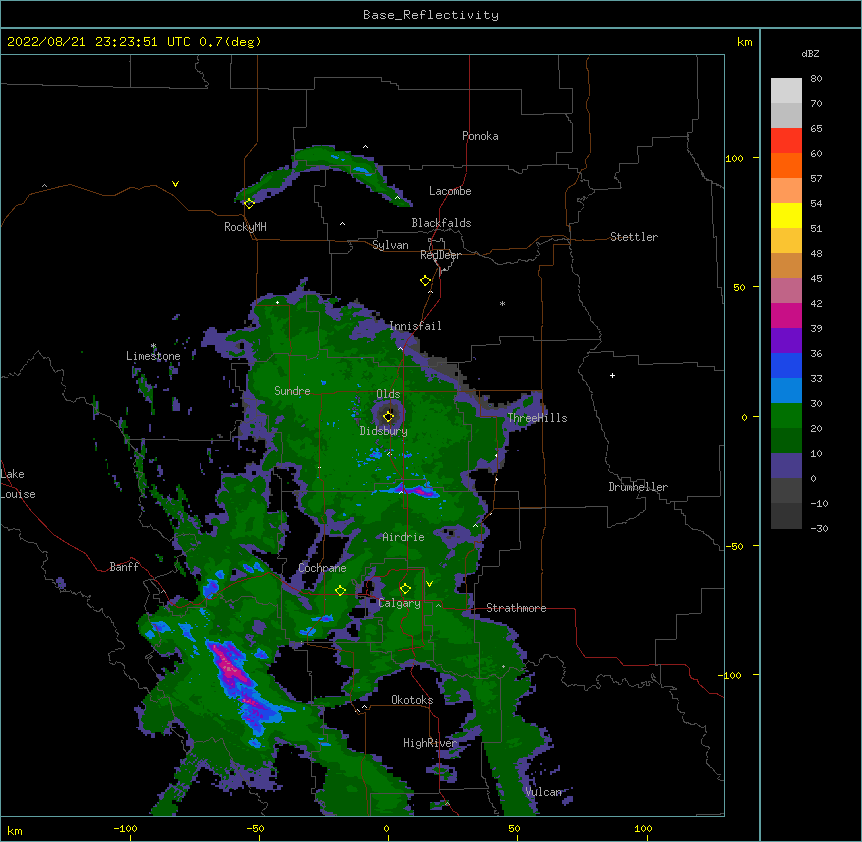Select the Limestone label
Image resolution: width=862 pixels, height=842 pixels.
153,356
